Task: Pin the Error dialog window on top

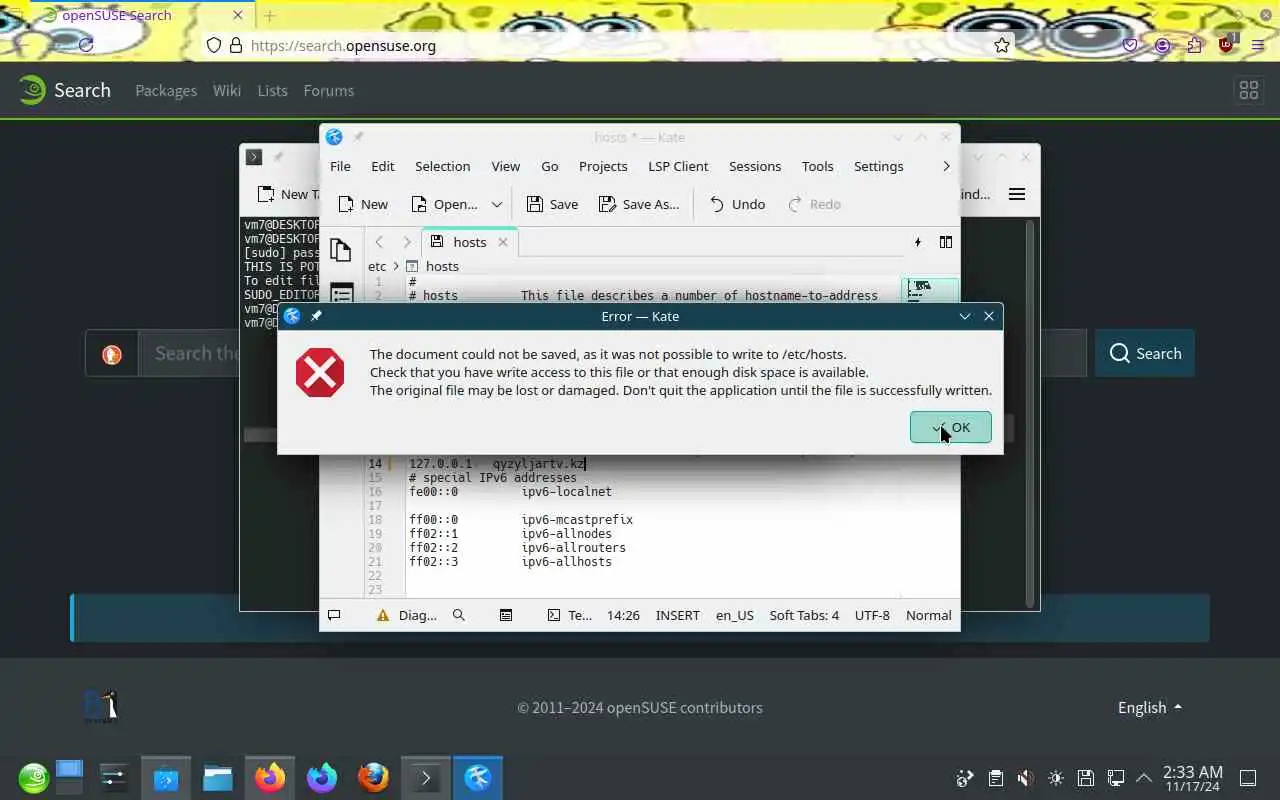Action: click(x=316, y=316)
